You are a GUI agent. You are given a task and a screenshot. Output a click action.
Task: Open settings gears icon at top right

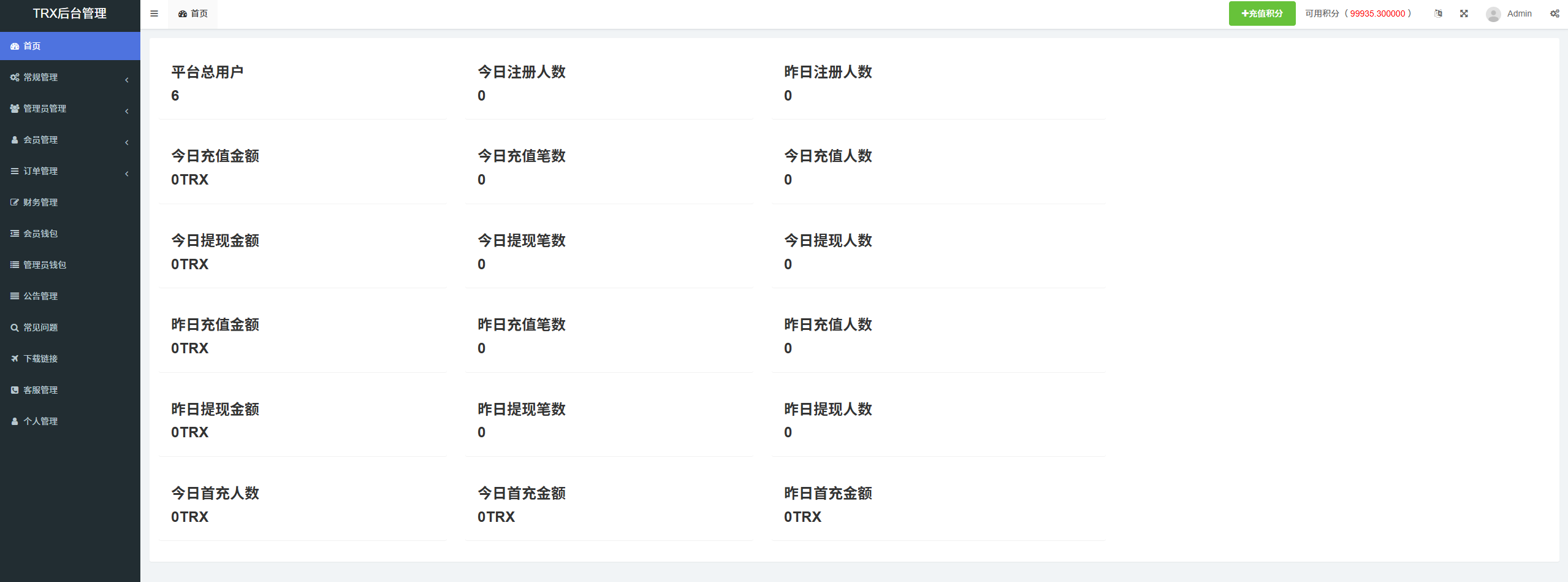tap(1555, 13)
